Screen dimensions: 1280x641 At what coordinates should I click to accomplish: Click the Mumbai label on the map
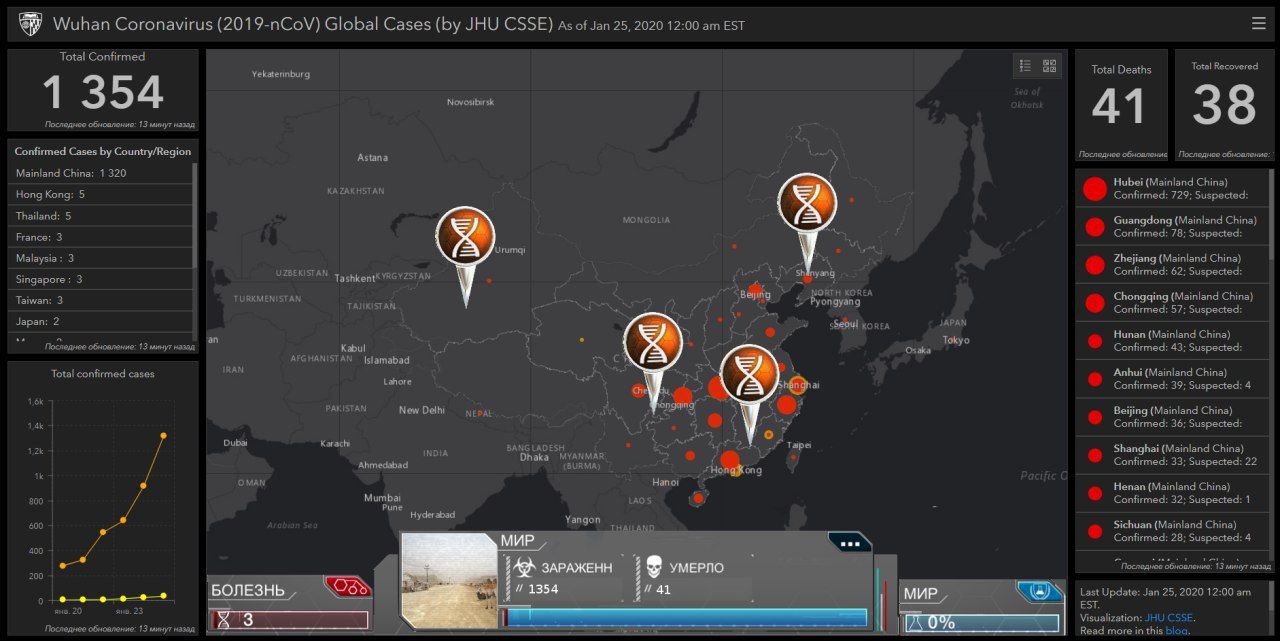pos(382,498)
